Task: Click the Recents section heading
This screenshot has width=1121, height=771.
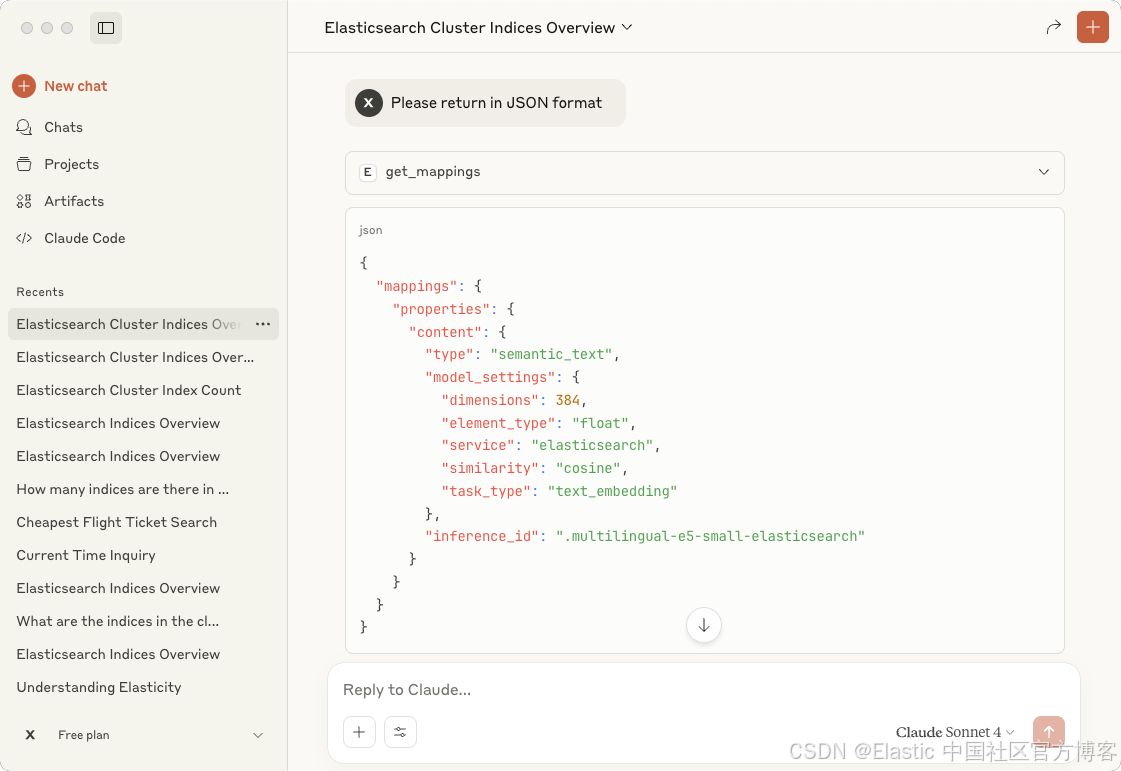Action: click(x=40, y=292)
